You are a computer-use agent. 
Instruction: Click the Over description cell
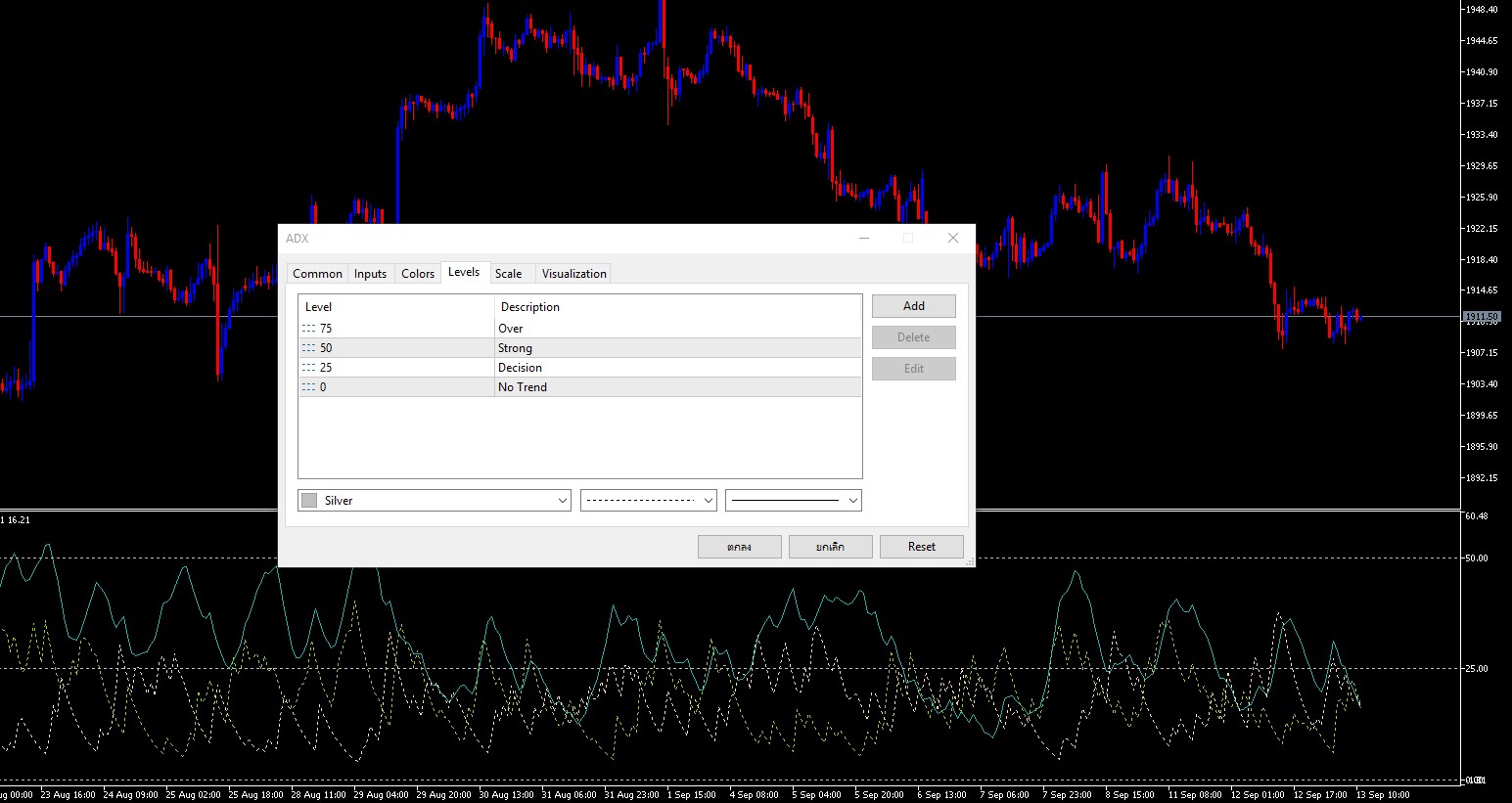pos(678,329)
